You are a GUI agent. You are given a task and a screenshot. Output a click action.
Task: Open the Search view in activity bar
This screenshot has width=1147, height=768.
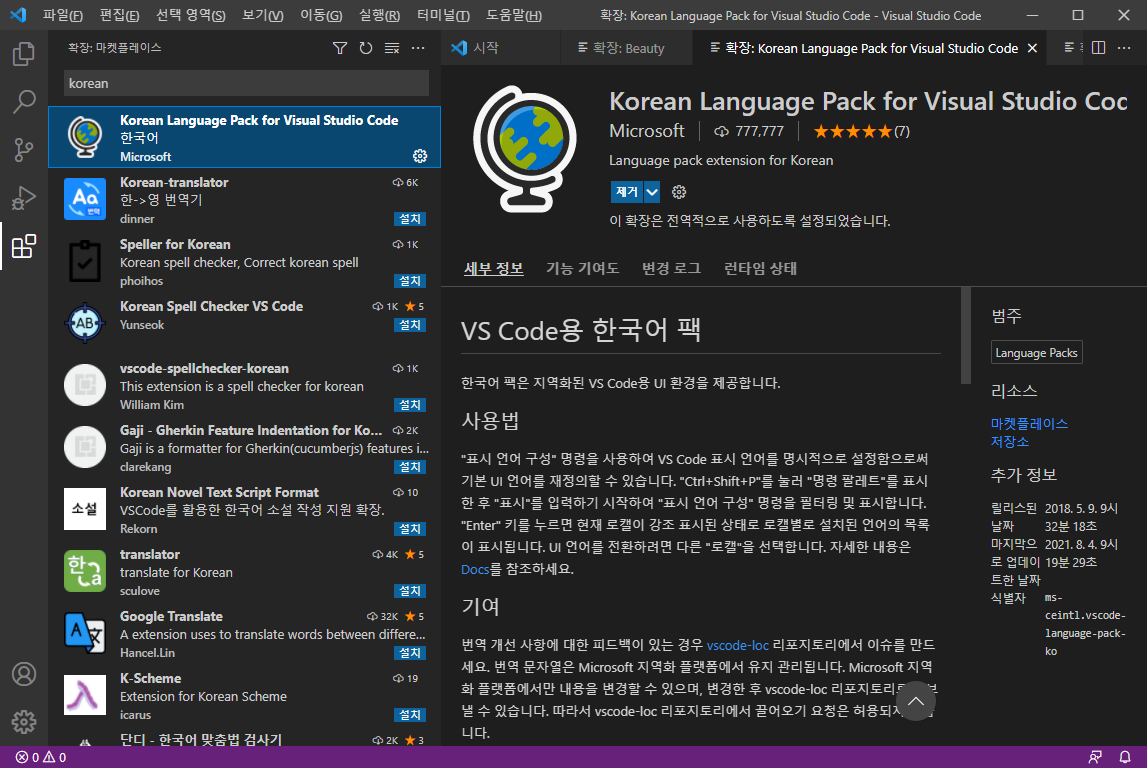(x=23, y=102)
